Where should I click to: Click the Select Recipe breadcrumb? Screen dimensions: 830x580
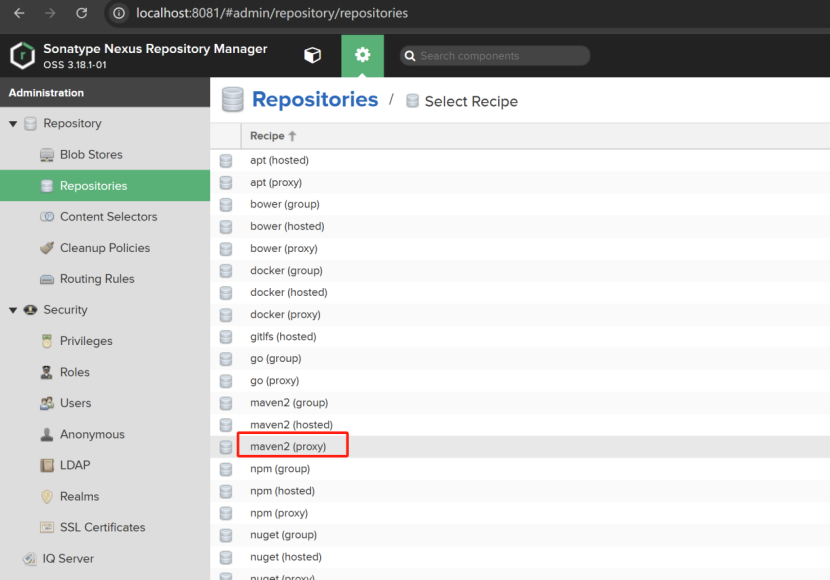point(471,101)
